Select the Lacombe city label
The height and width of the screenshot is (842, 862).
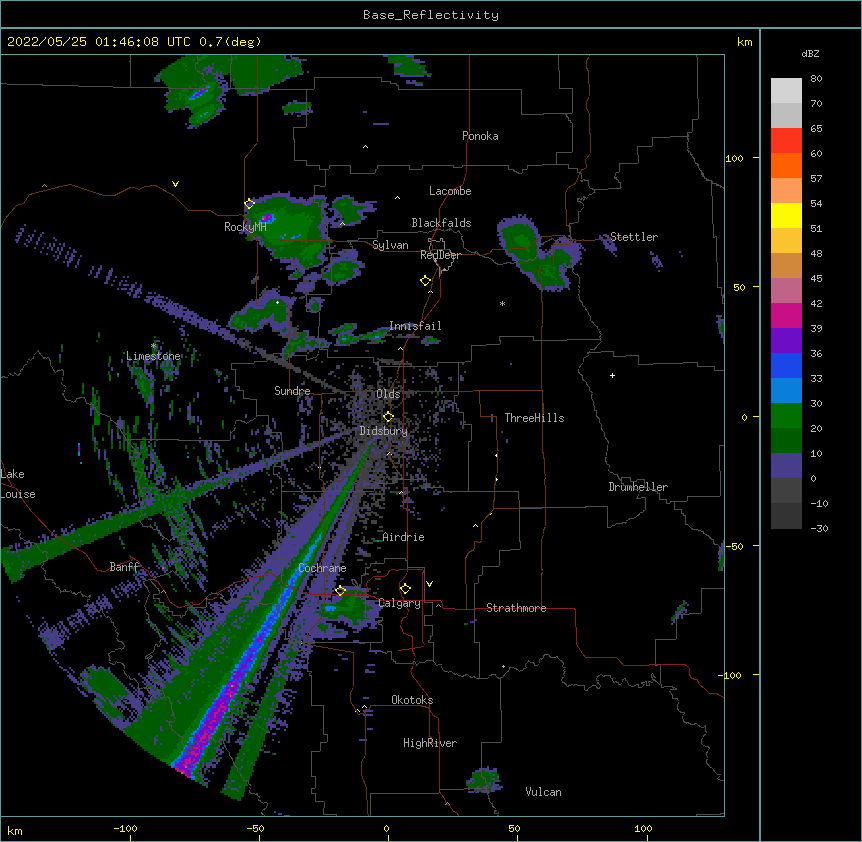point(450,191)
